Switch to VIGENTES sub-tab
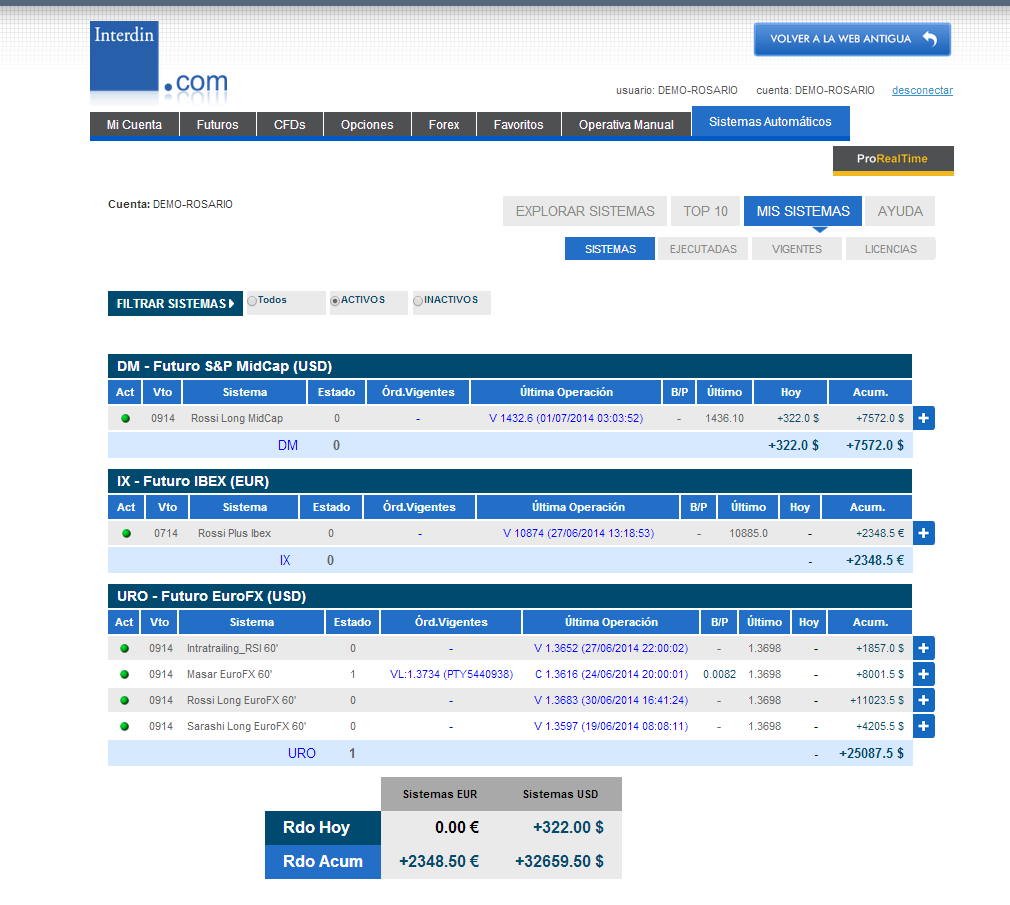The image size is (1010, 905). coord(797,249)
